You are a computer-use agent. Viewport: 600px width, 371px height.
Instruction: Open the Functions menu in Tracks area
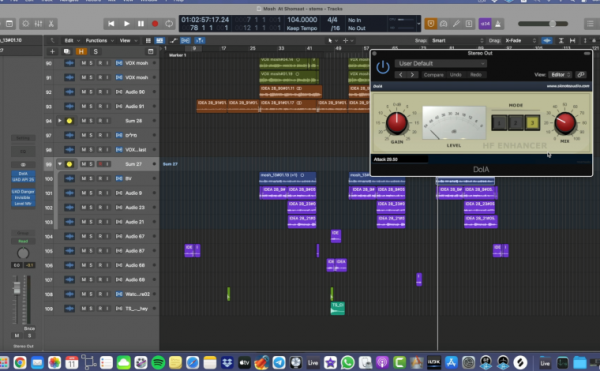[99, 41]
